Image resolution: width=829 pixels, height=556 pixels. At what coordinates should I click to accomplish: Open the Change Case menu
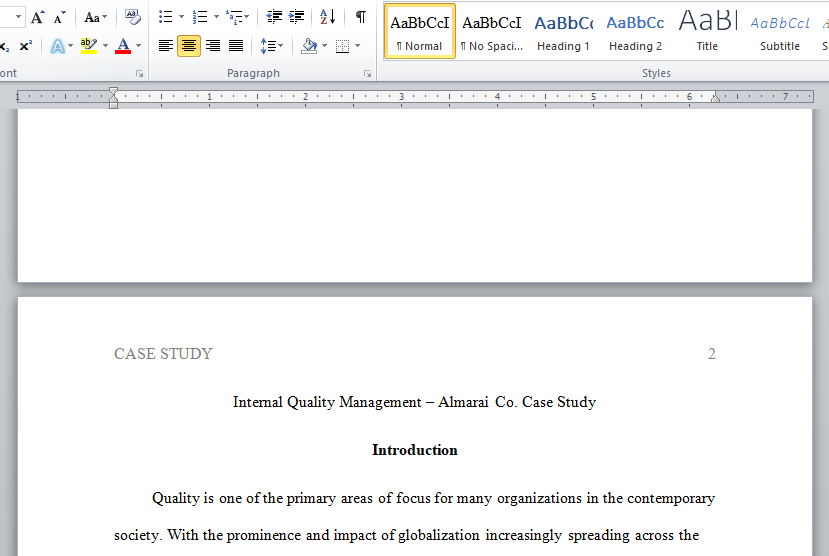pos(95,17)
